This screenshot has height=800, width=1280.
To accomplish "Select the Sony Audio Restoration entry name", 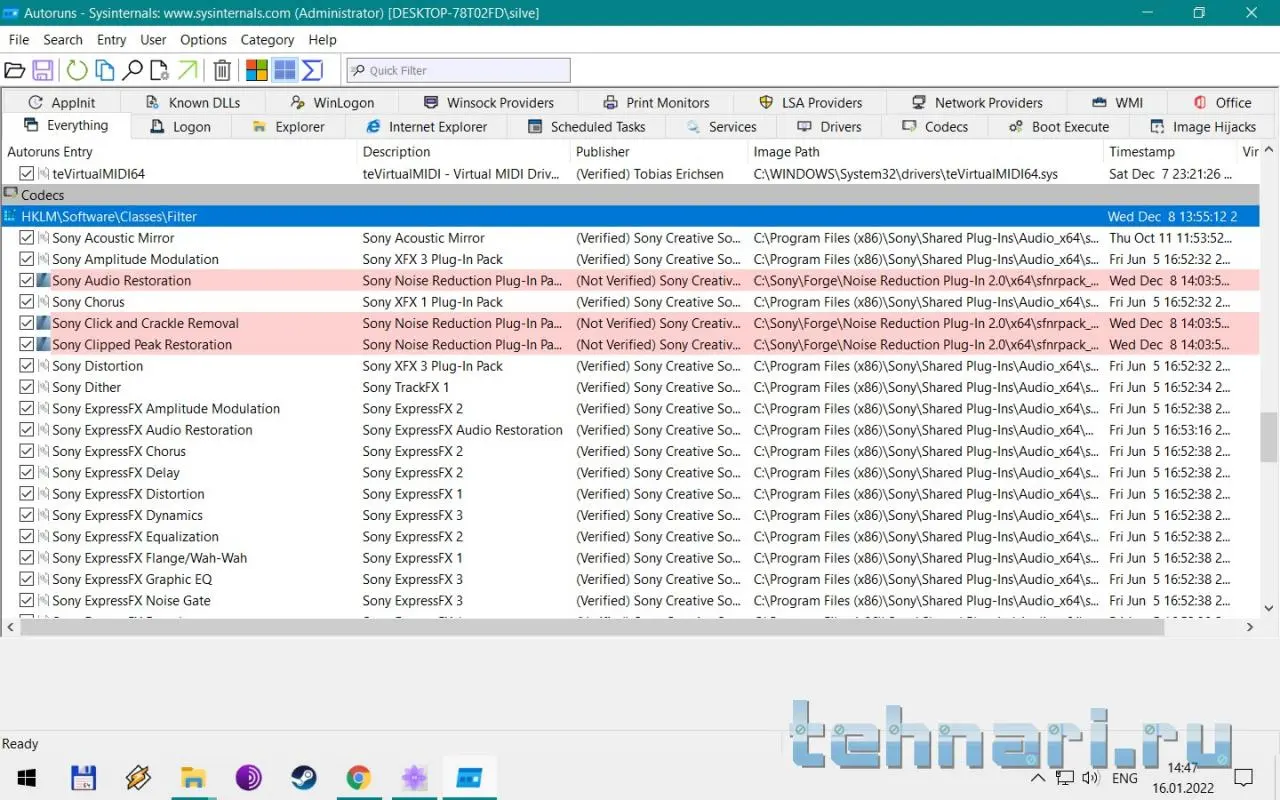I will 121,281.
